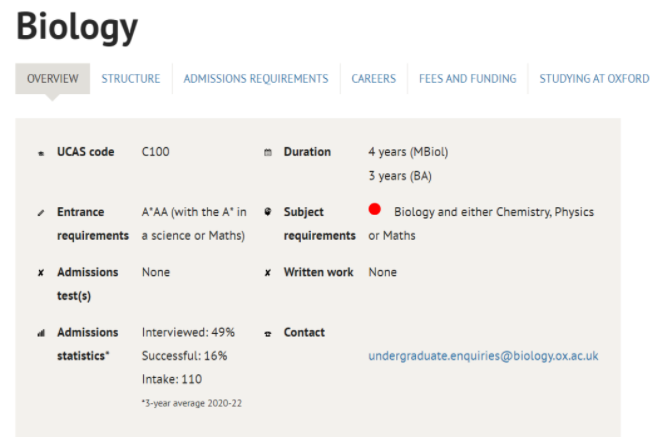Click the Biology page heading

77,27
